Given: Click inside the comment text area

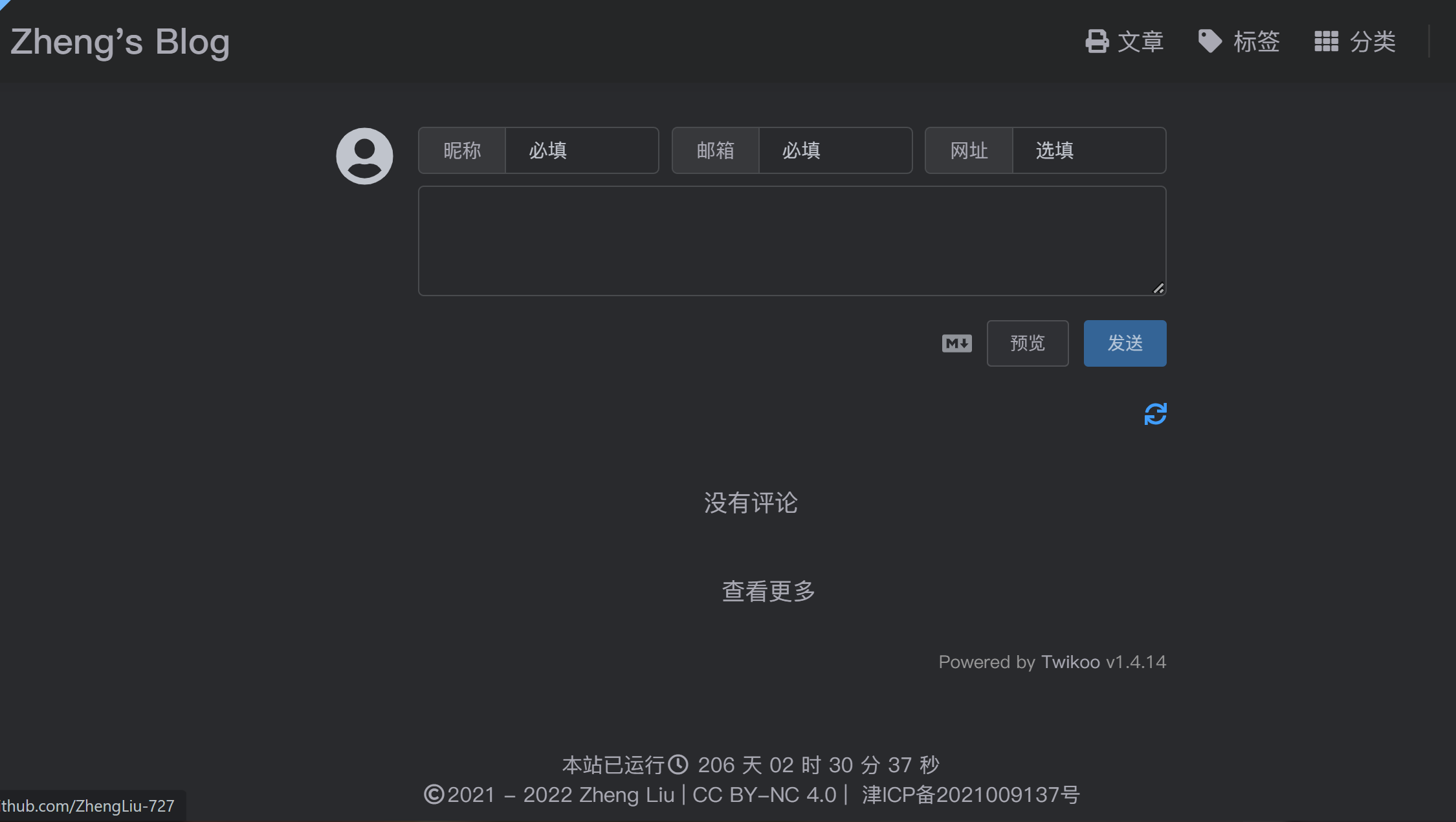Looking at the screenshot, I should [x=792, y=241].
